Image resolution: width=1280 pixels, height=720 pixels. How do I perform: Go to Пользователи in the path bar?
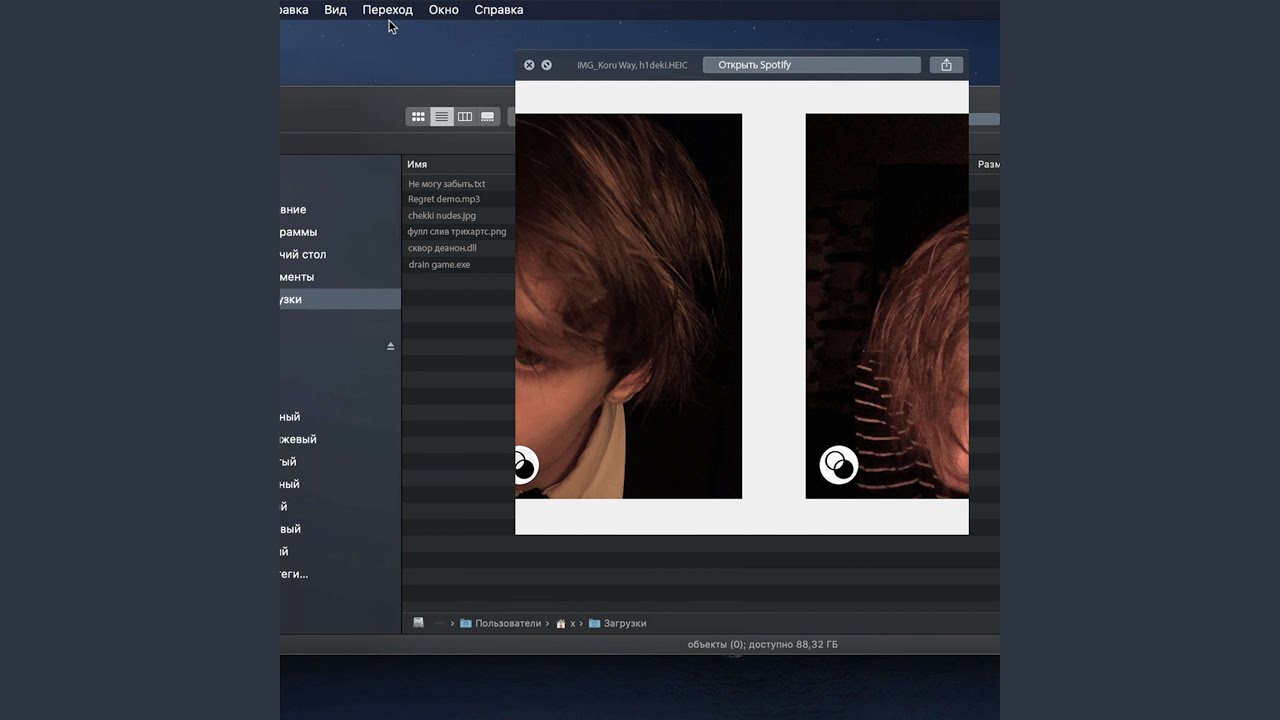pyautogui.click(x=507, y=623)
